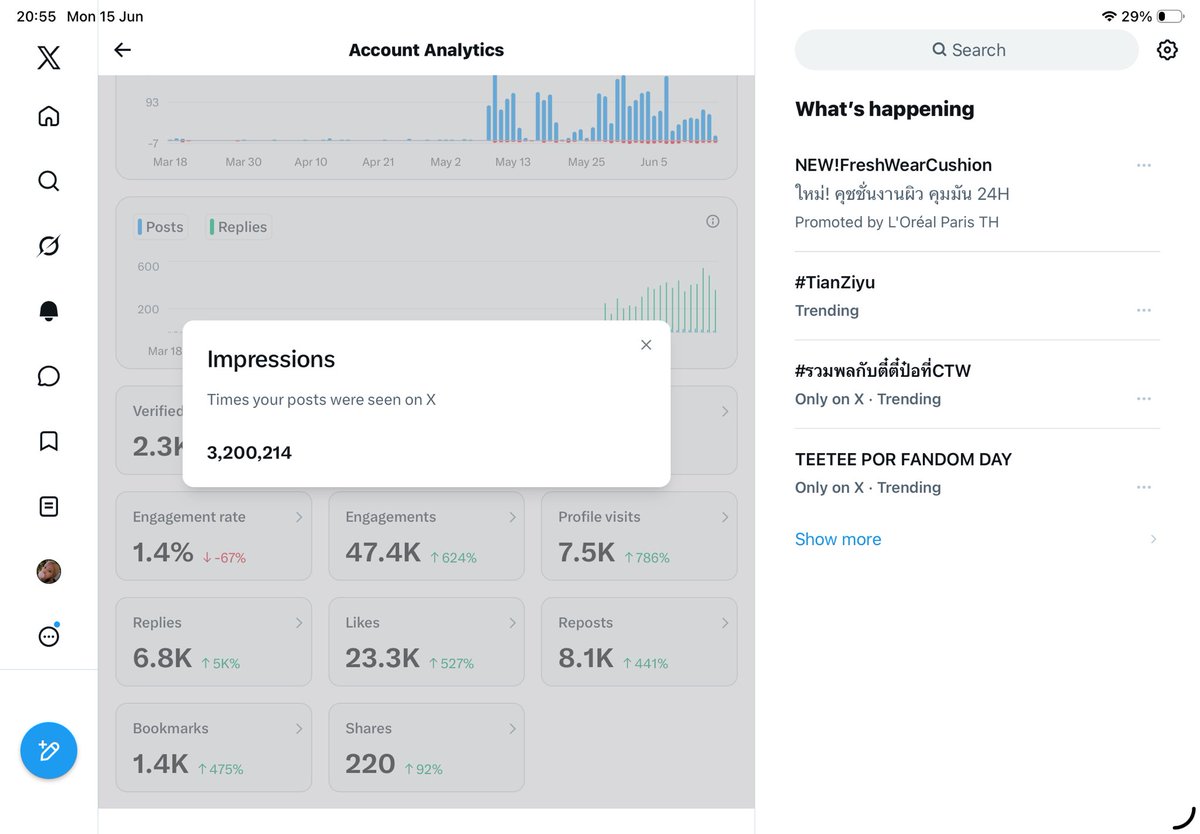Open Grok from the sidebar
Screen dimensions: 1200x834
click(48, 246)
